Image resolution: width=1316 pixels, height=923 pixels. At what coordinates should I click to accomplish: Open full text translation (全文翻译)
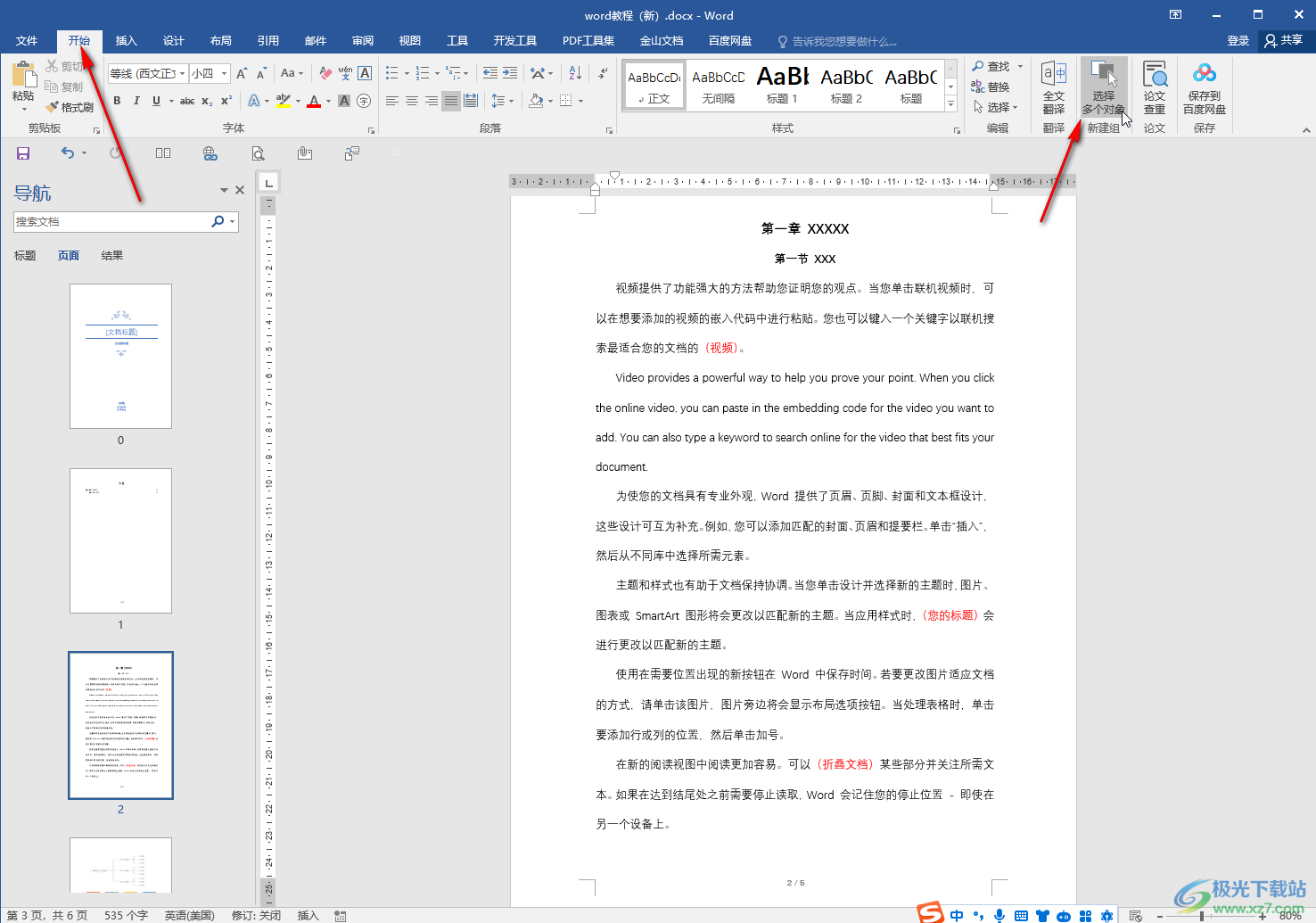[x=1054, y=88]
